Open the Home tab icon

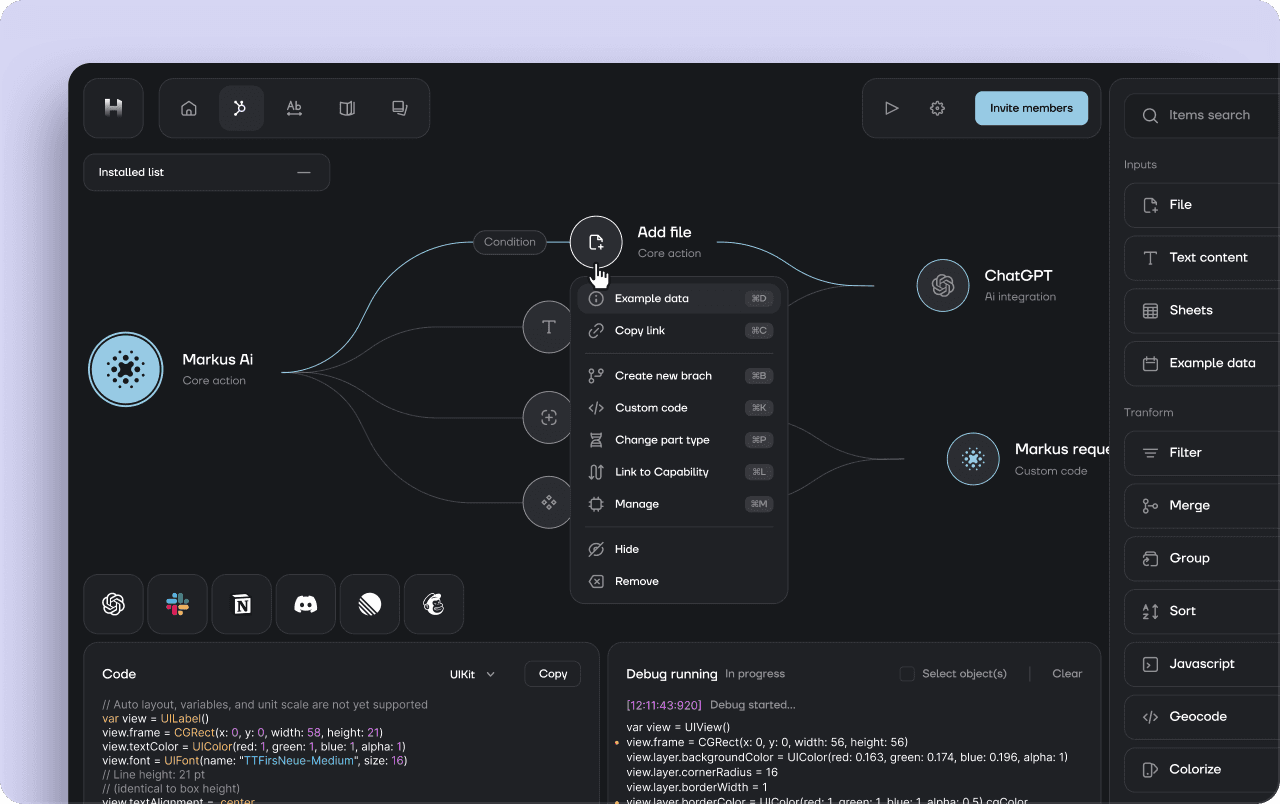(189, 108)
